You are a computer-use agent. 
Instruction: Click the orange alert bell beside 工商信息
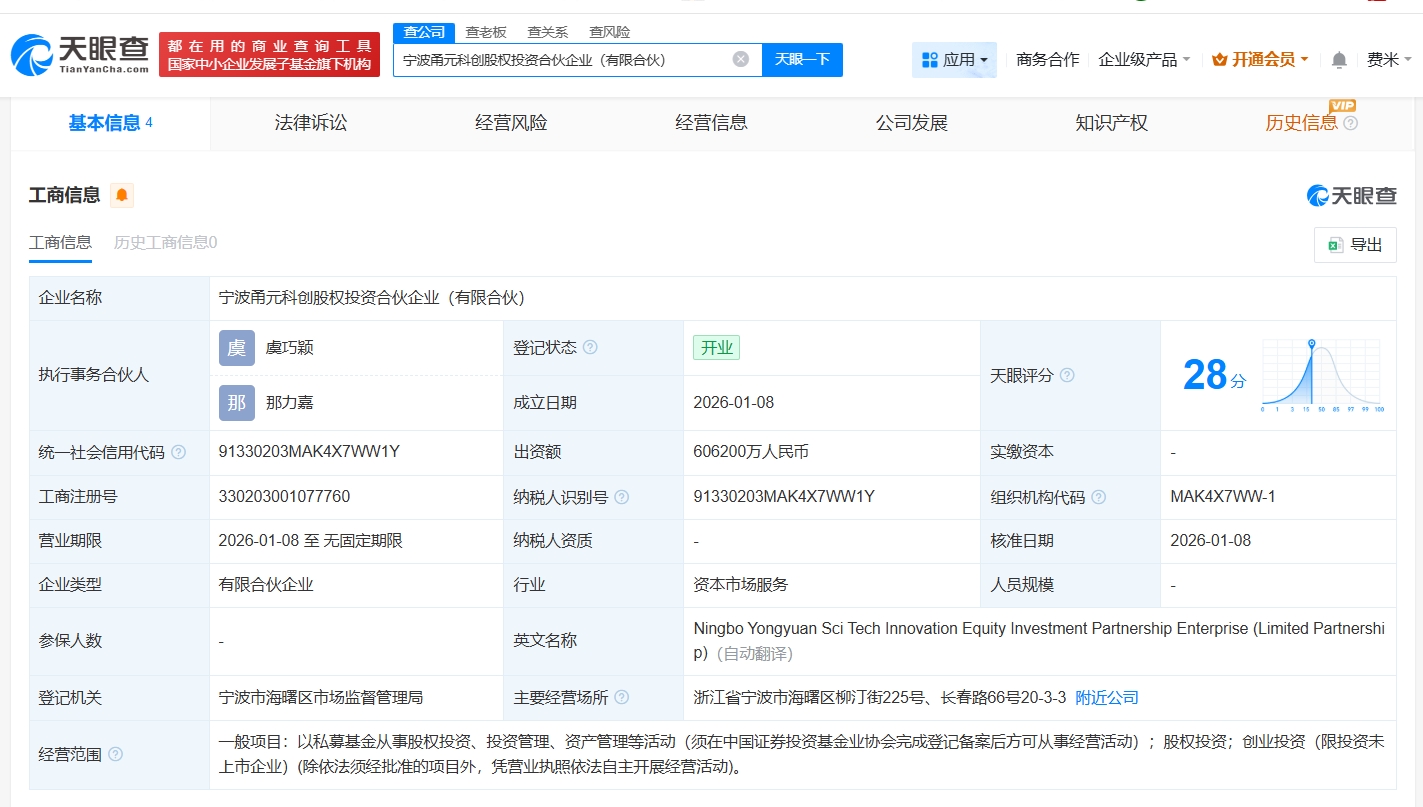(x=122, y=195)
